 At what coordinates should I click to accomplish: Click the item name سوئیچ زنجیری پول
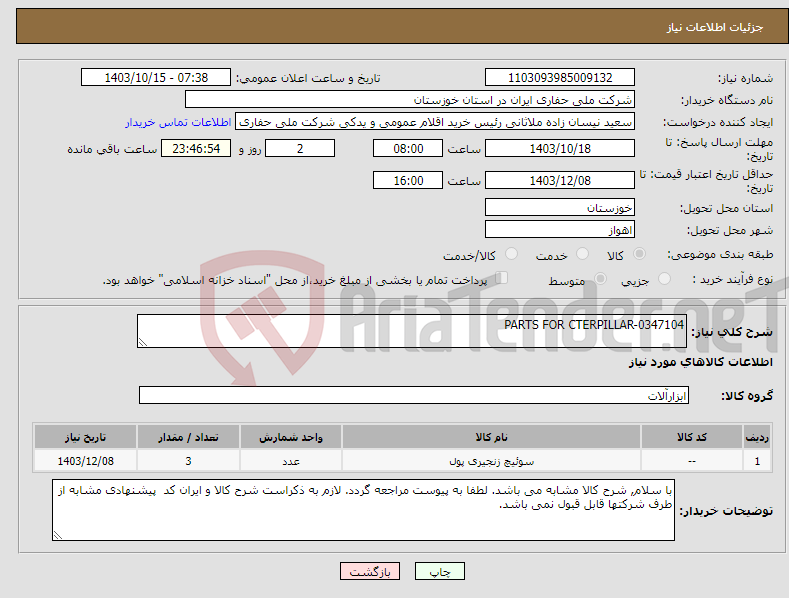click(x=491, y=461)
